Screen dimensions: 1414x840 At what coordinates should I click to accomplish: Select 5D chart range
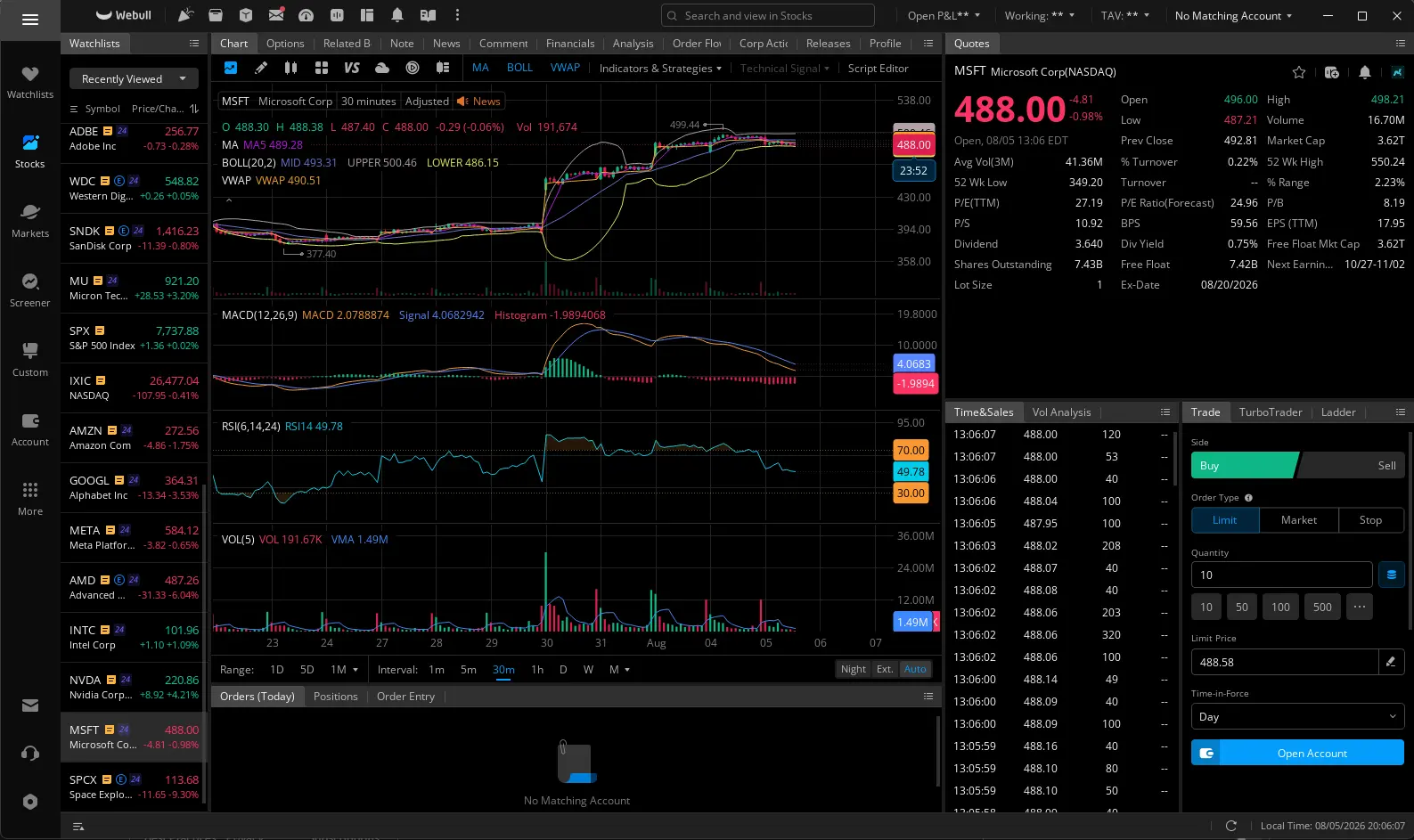pos(307,670)
